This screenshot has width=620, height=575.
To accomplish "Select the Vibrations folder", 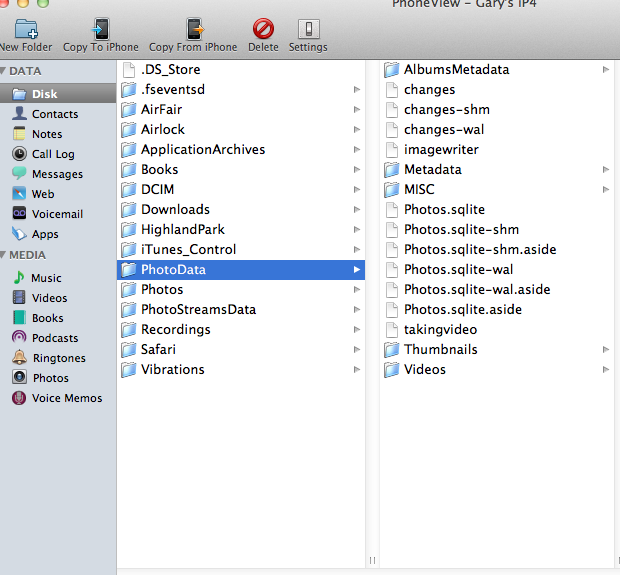I will pos(241,370).
